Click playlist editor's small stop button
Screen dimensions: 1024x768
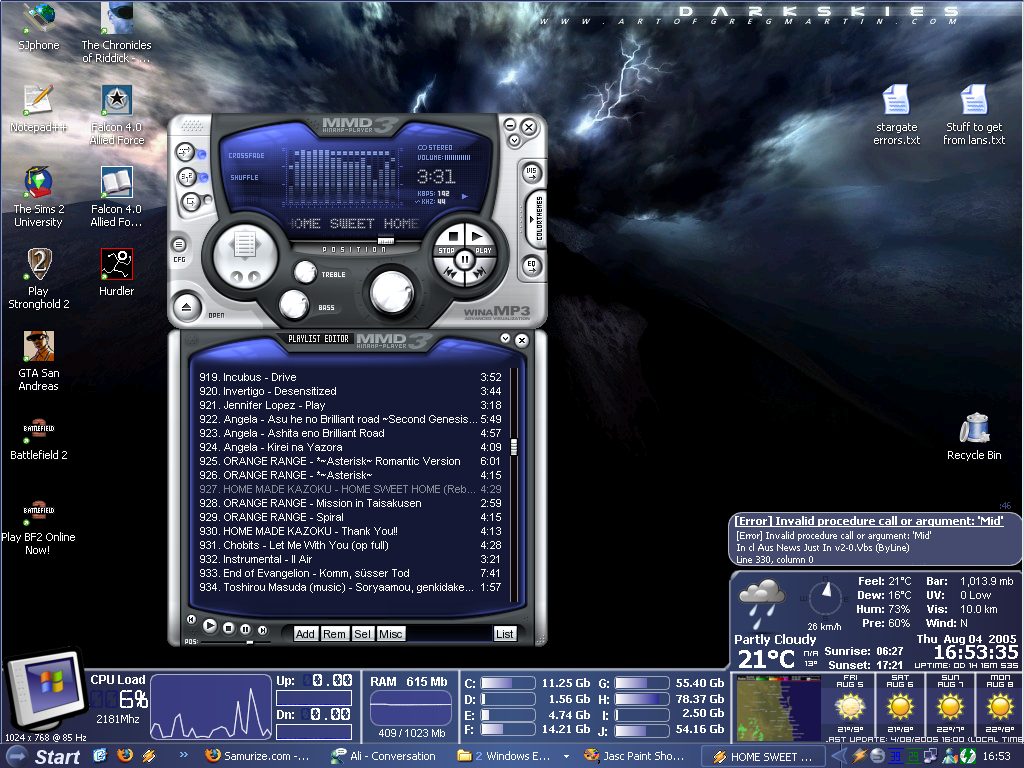[x=229, y=628]
